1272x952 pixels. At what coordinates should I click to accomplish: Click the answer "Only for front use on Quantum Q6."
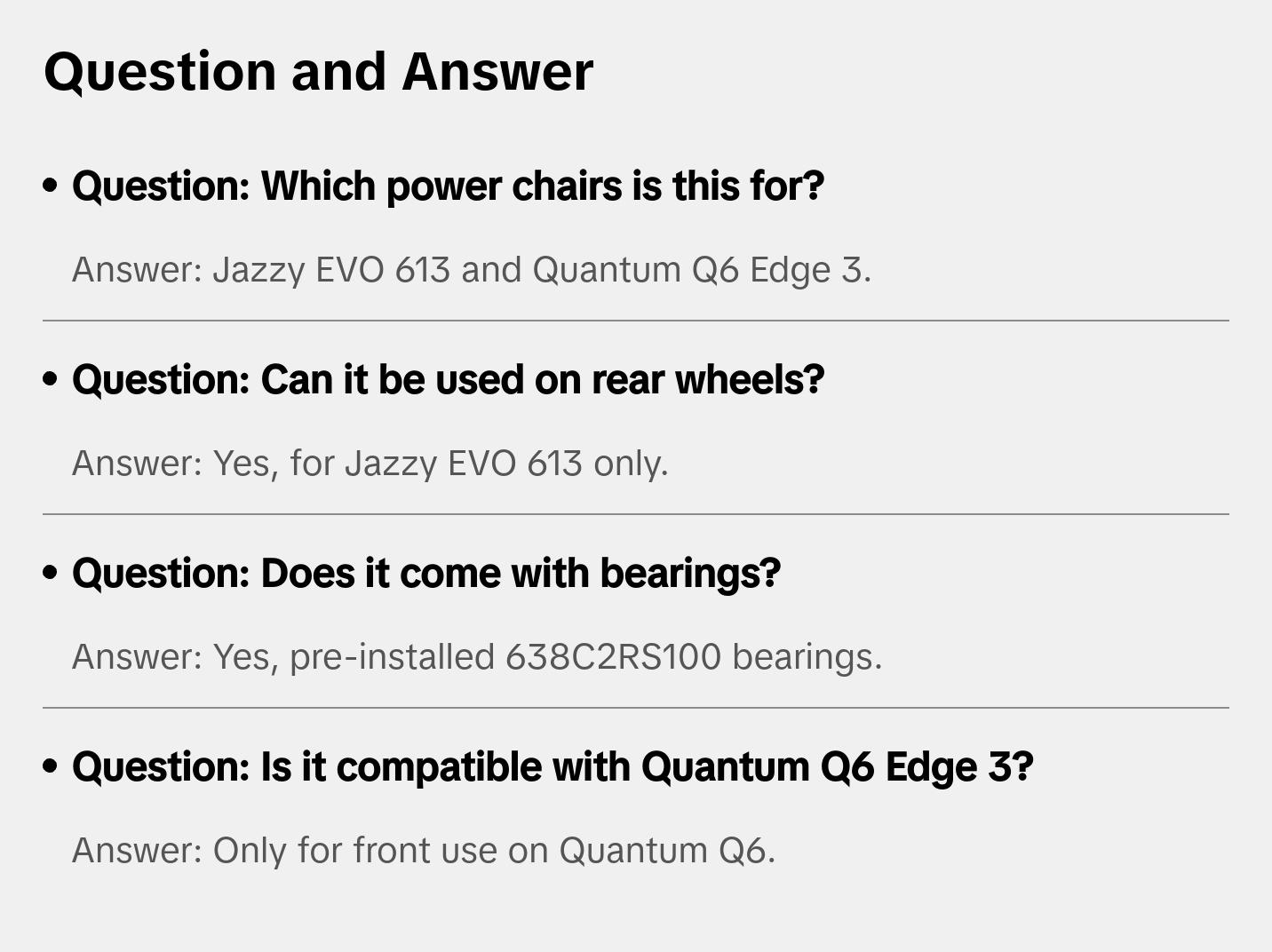424,851
